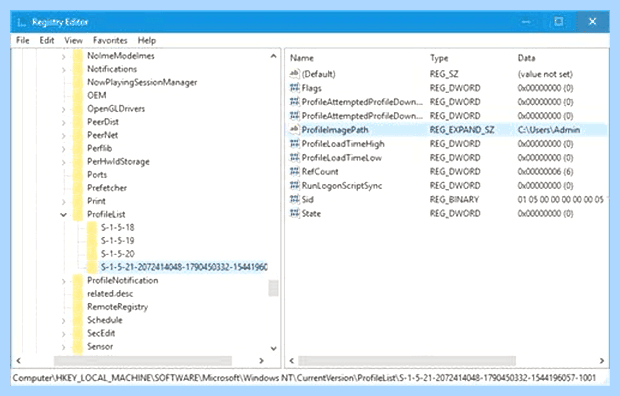Screen dimensions: 620x396
Task: Expand the PerHwIdStorage key
Action: 63,162
